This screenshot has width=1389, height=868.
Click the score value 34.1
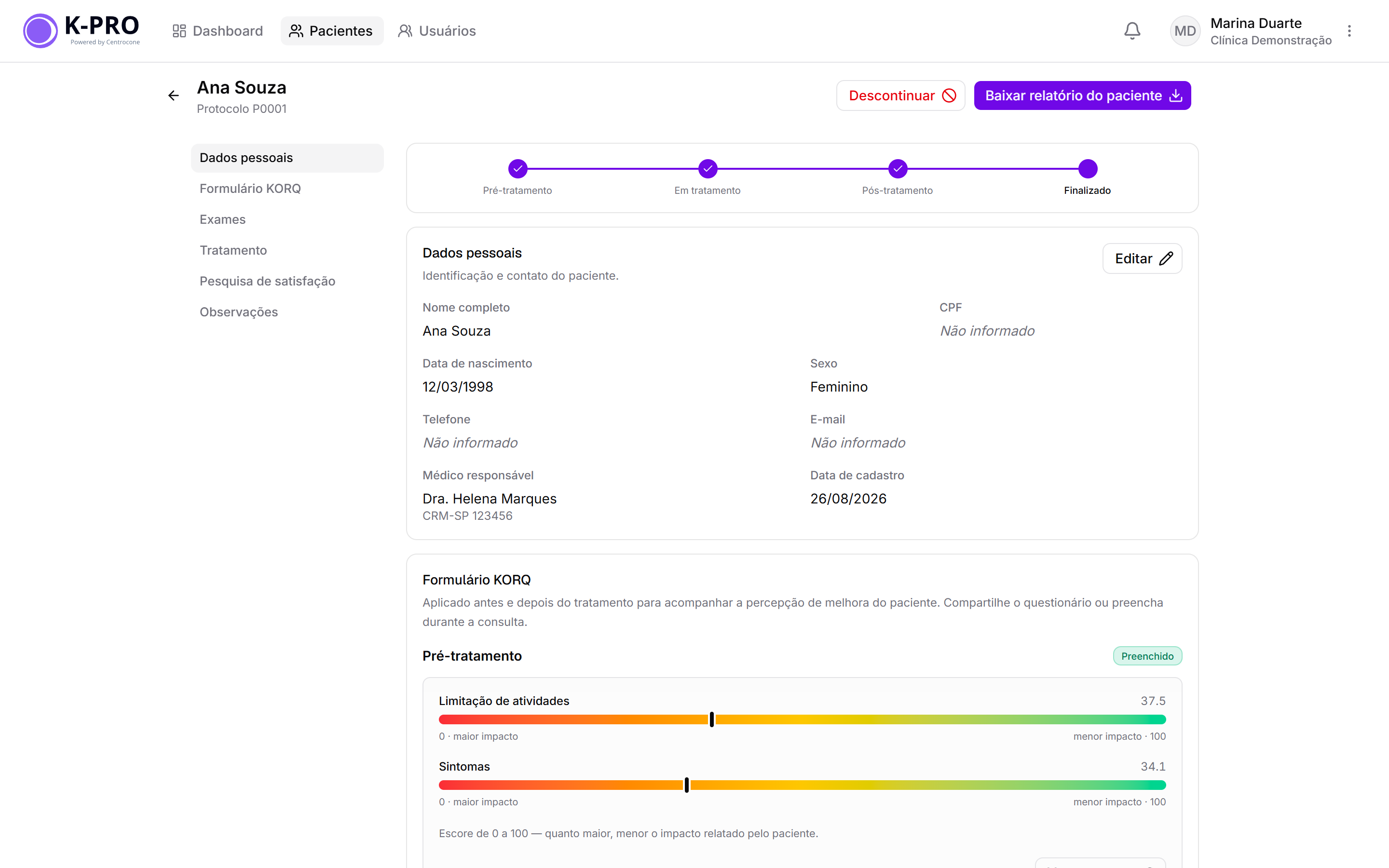(x=1153, y=766)
